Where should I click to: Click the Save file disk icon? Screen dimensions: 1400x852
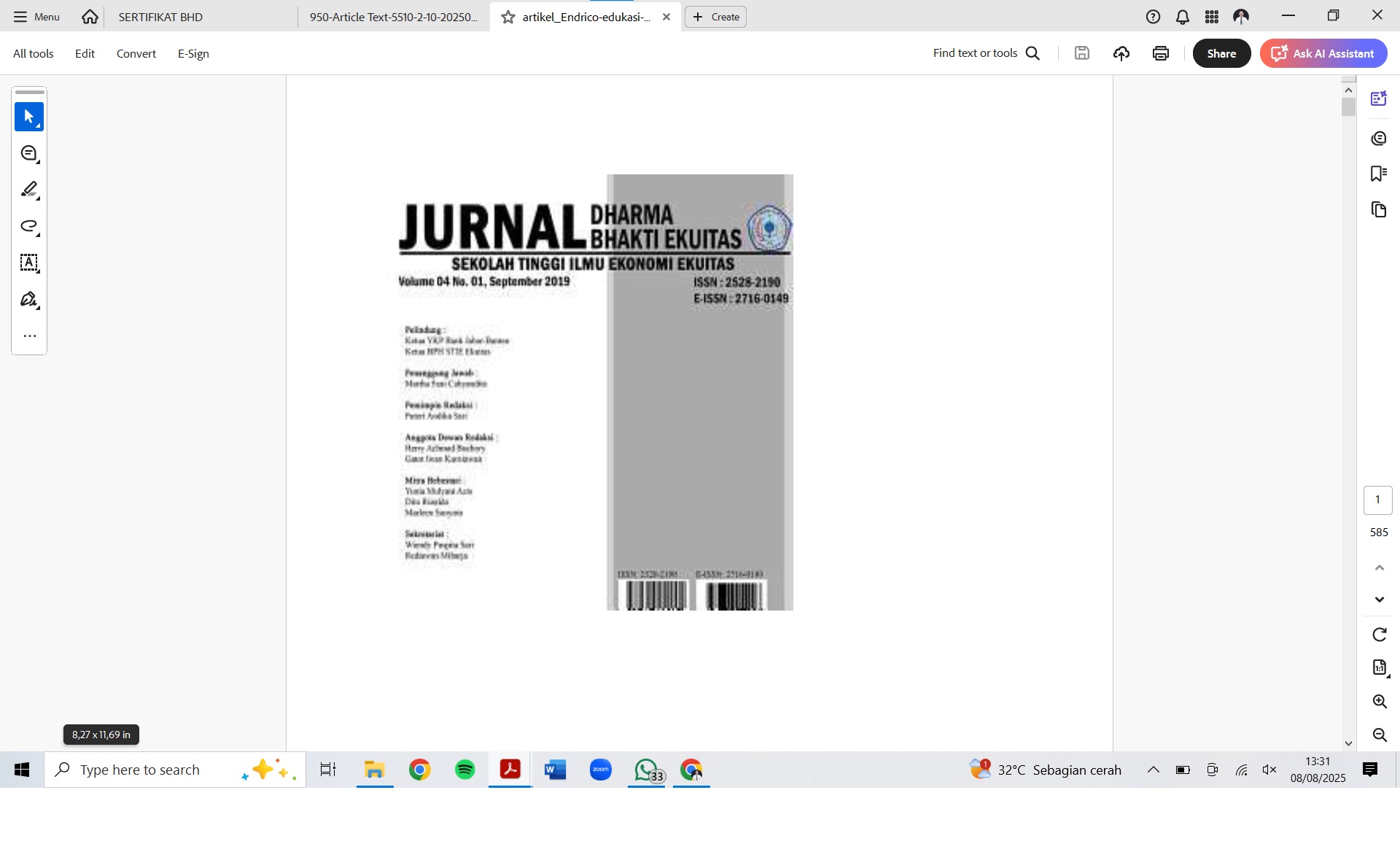[1082, 53]
